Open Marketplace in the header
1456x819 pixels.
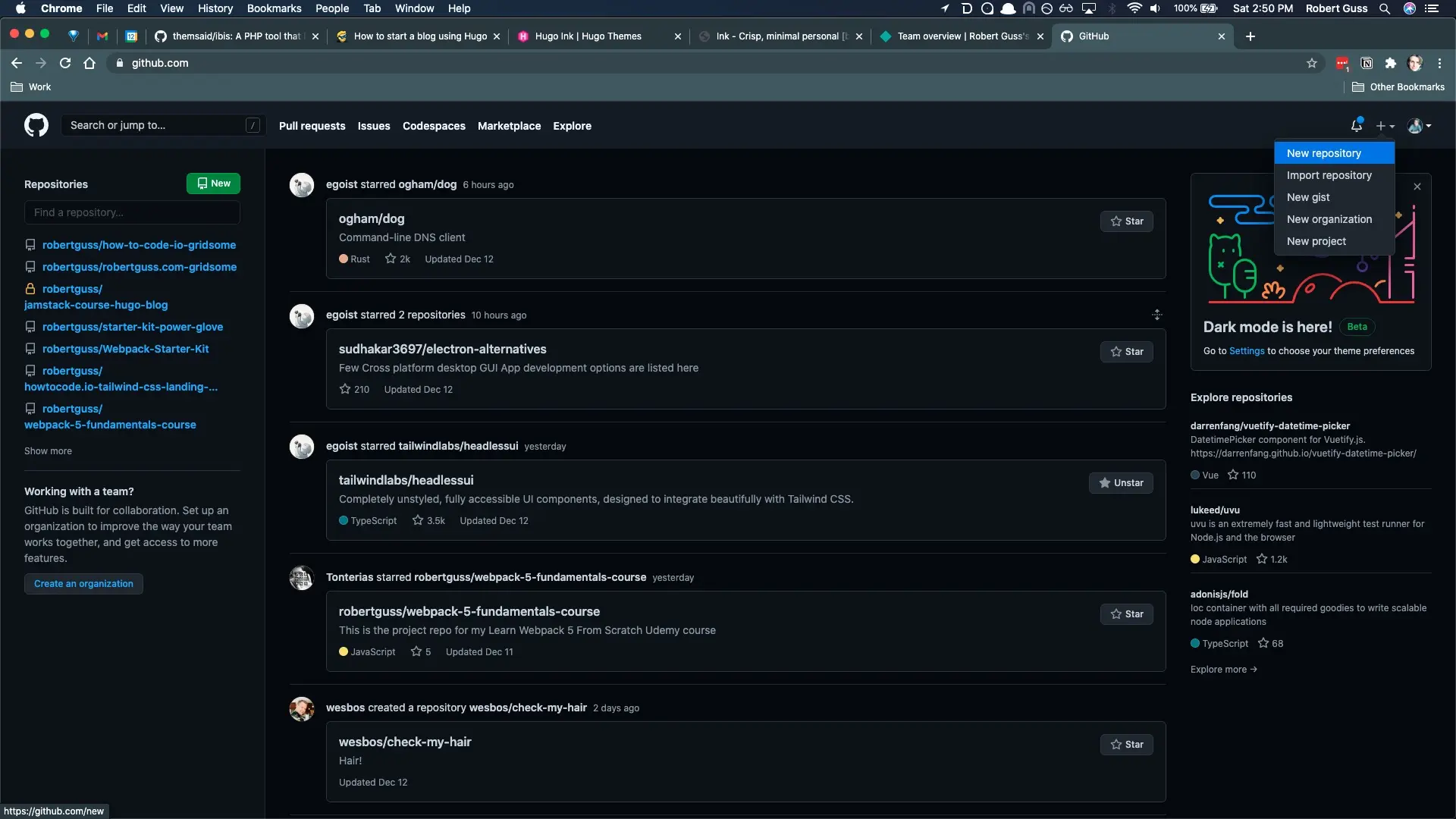[509, 126]
